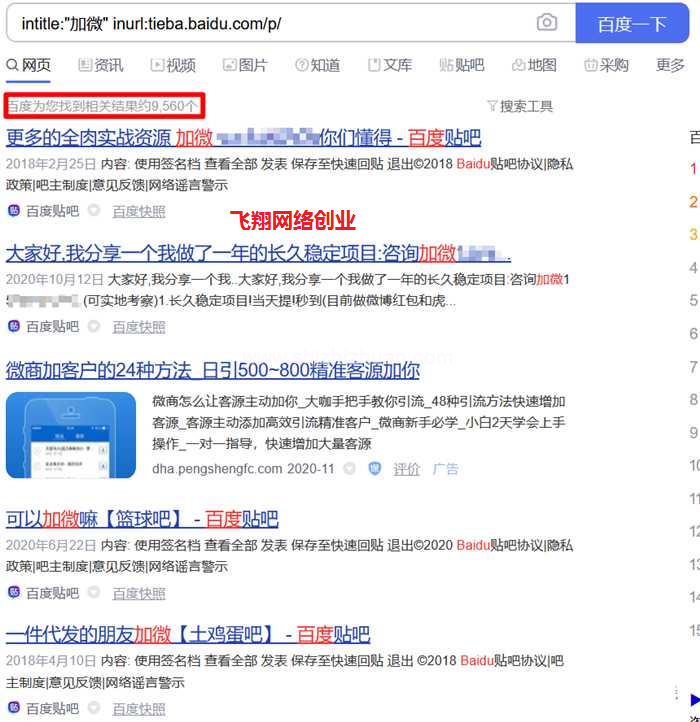The height and width of the screenshot is (722, 700).
Task: Switch to the 贴吧 tab
Action: click(461, 65)
